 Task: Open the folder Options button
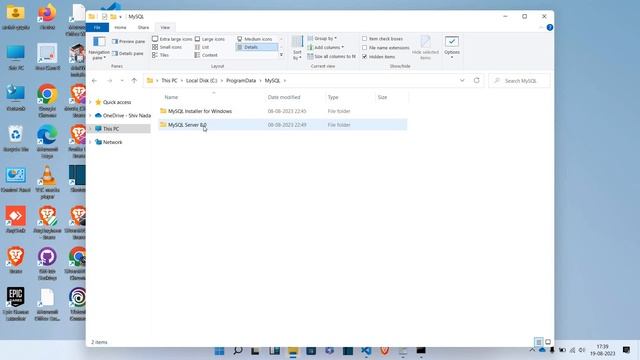(x=452, y=47)
